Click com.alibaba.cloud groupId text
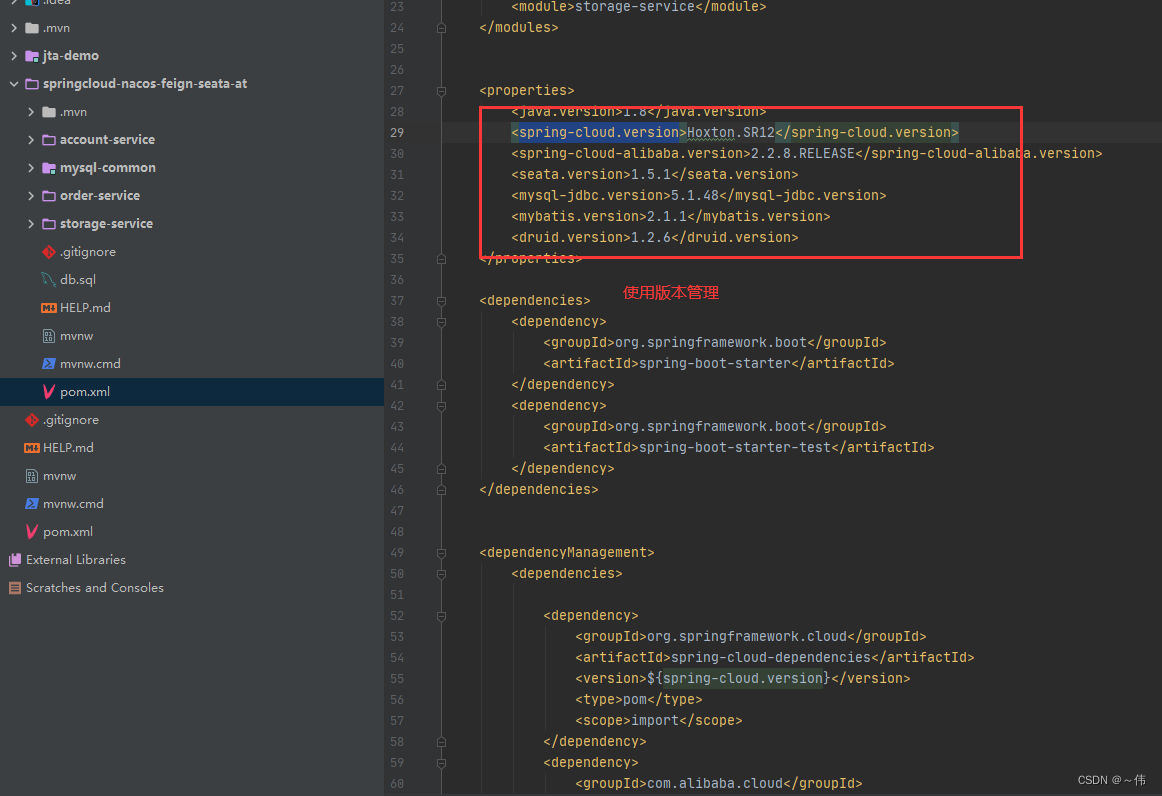 click(x=714, y=783)
